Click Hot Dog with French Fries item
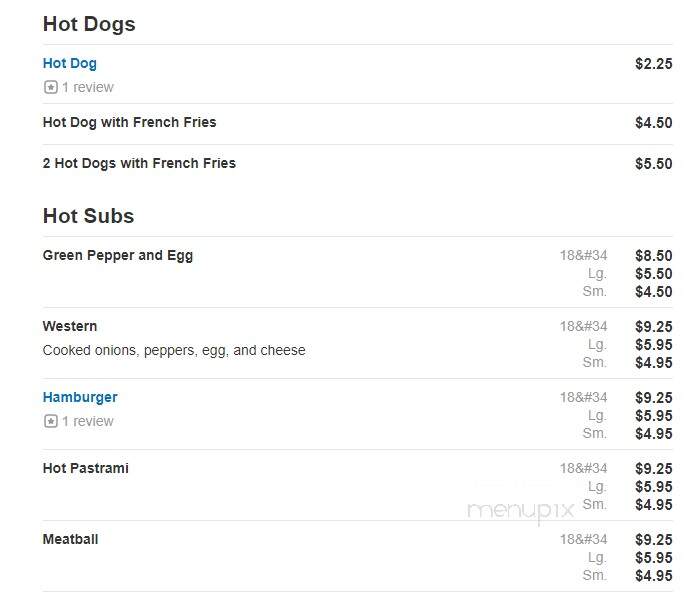 click(129, 122)
